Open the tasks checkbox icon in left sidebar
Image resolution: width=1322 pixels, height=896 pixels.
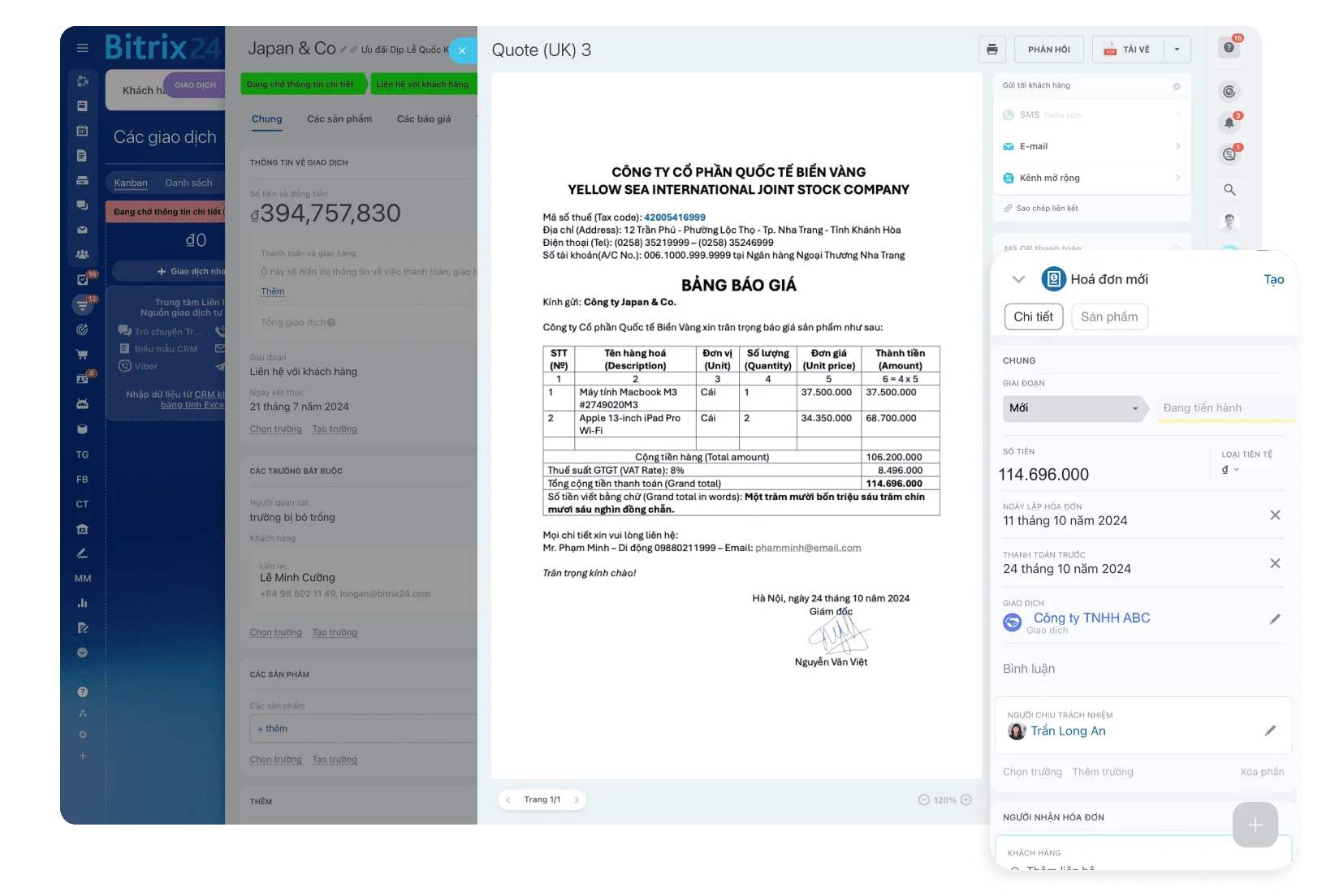point(82,279)
